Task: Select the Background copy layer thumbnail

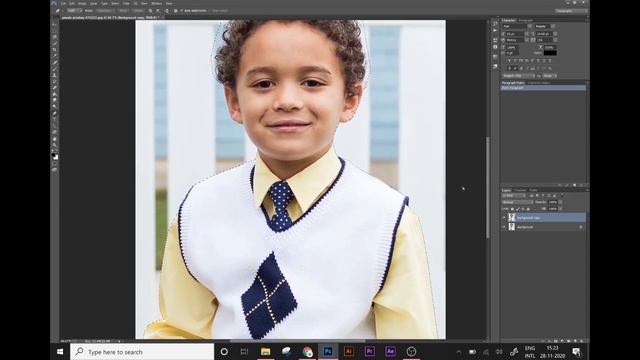Action: pos(511,218)
